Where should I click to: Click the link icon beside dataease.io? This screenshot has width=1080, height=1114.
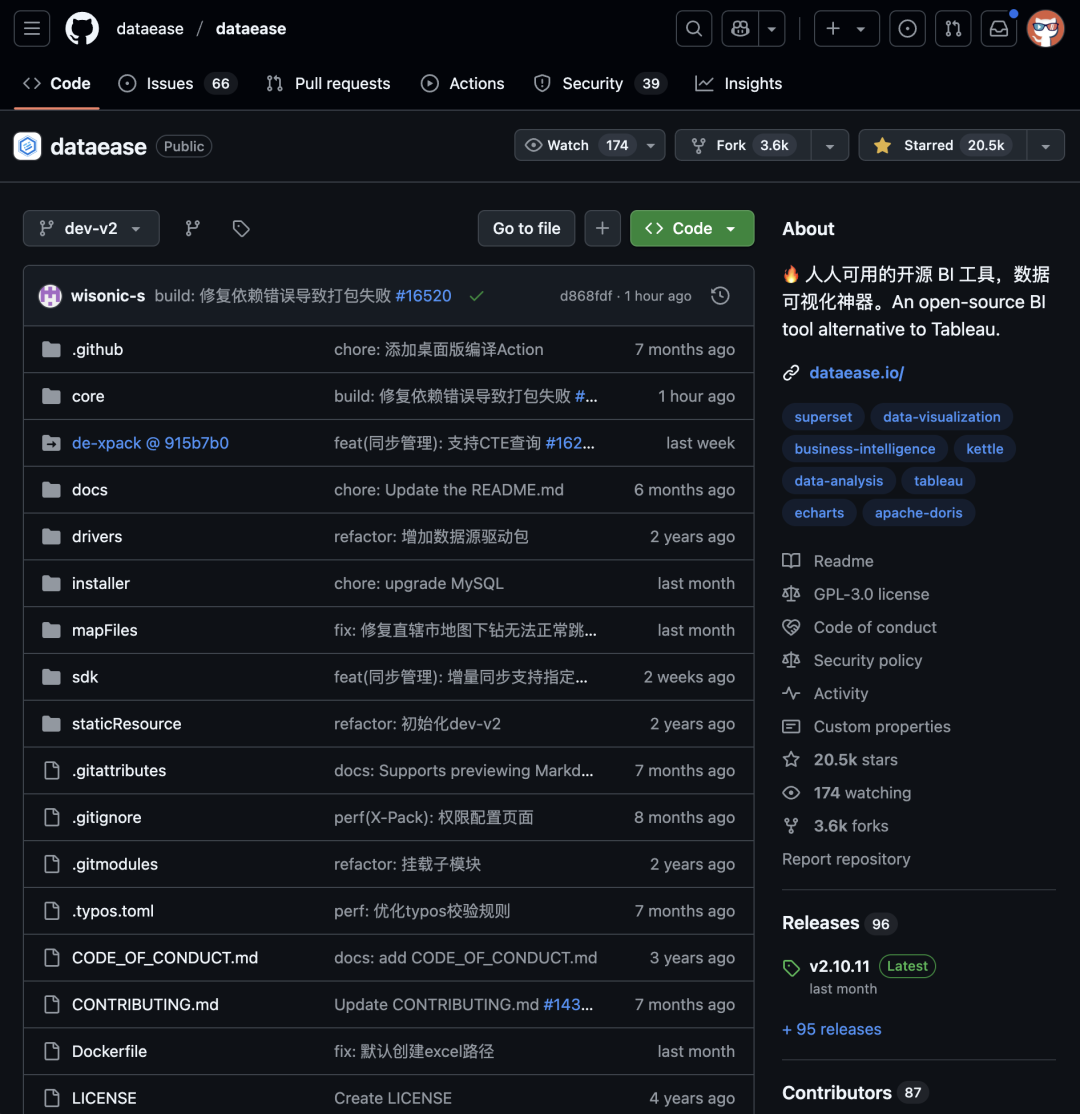pyautogui.click(x=791, y=373)
